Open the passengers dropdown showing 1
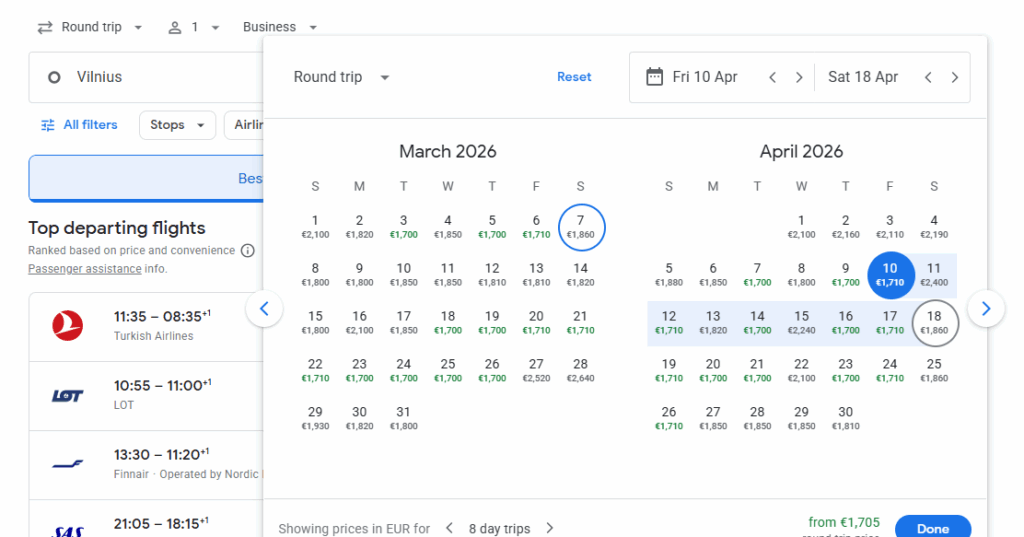 pyautogui.click(x=194, y=27)
